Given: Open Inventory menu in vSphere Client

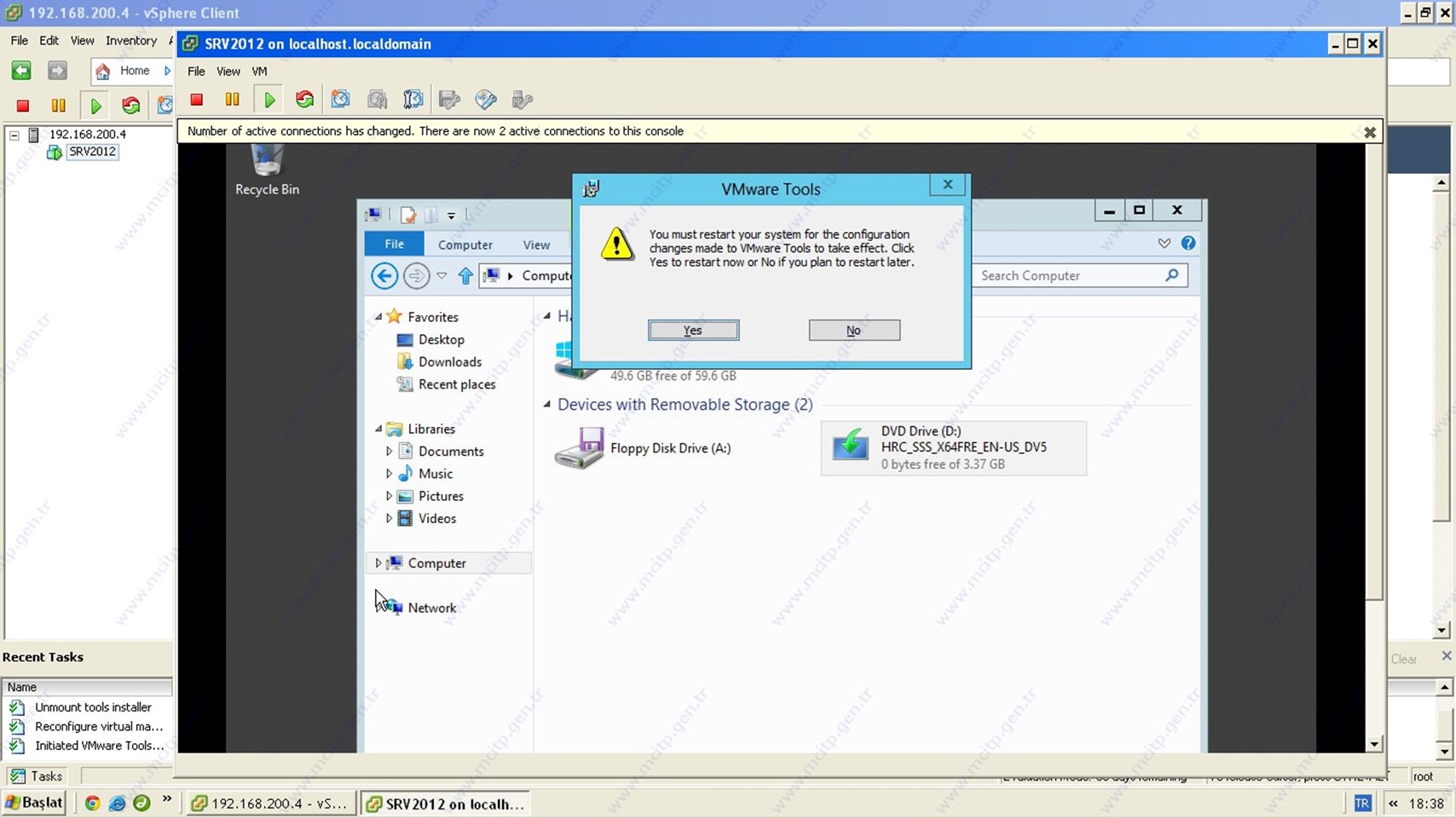Looking at the screenshot, I should pyautogui.click(x=131, y=41).
